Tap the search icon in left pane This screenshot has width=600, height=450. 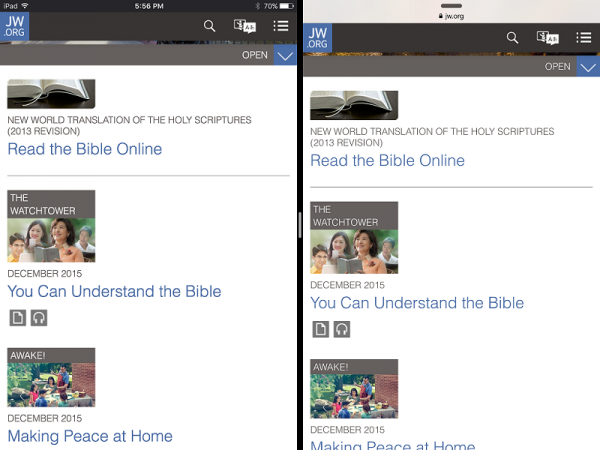(209, 26)
